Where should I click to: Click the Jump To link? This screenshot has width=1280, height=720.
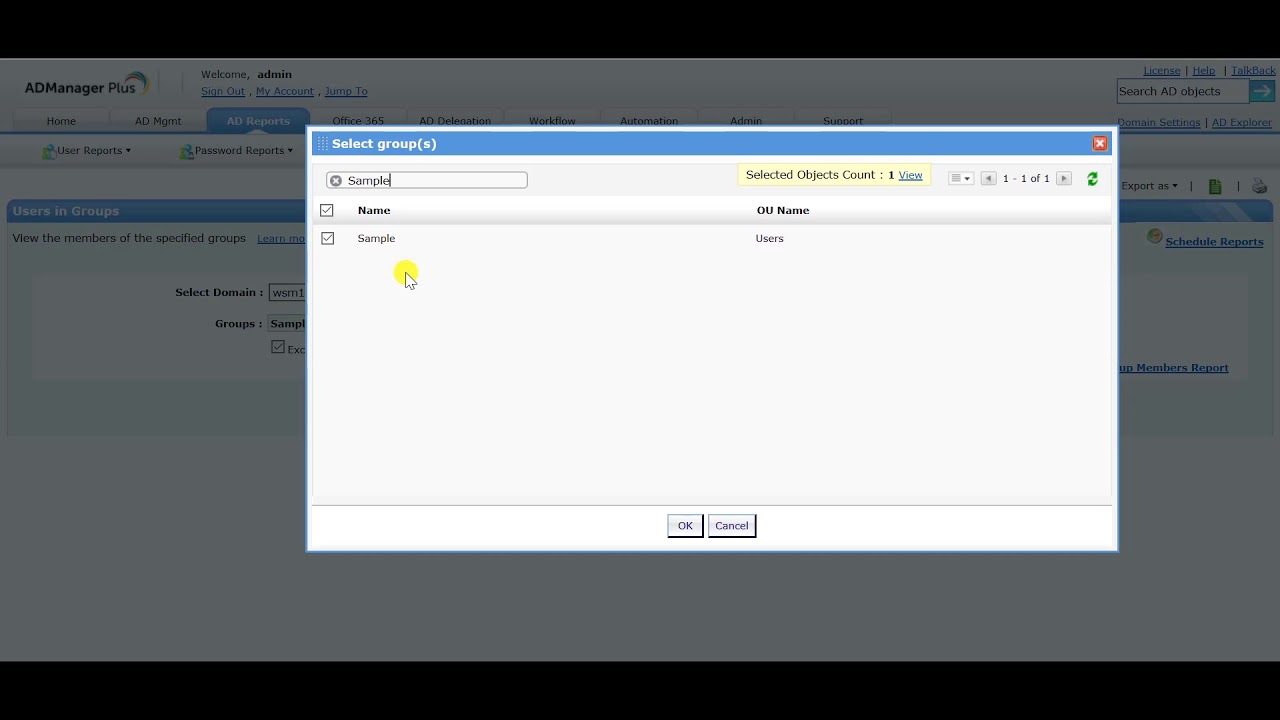[346, 91]
